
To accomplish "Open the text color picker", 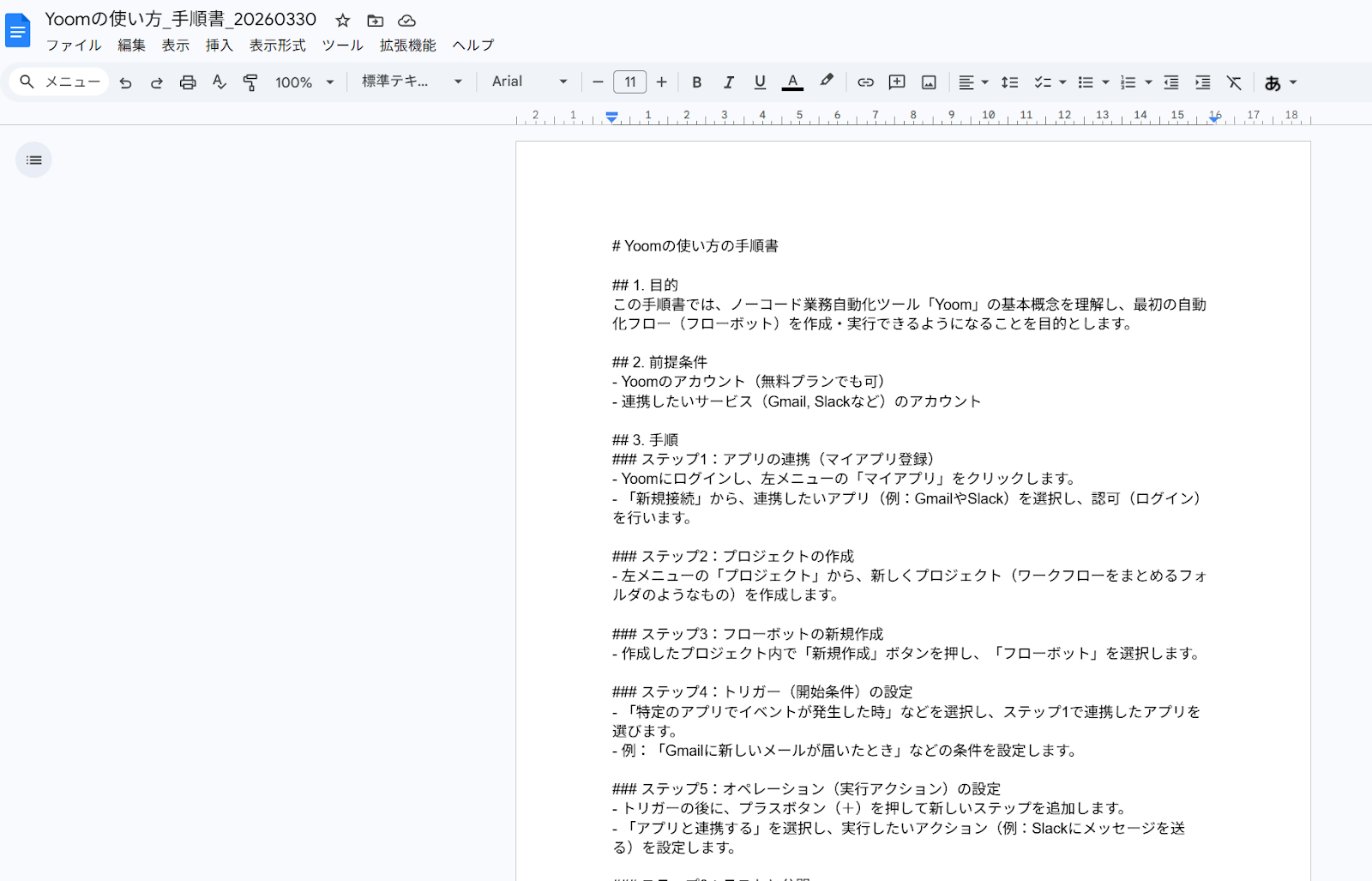I will click(x=792, y=82).
